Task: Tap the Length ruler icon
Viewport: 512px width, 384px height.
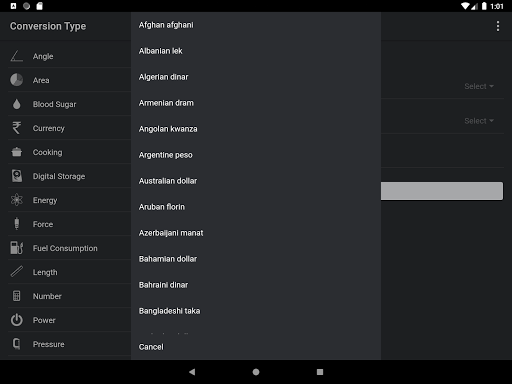Action: (17, 272)
